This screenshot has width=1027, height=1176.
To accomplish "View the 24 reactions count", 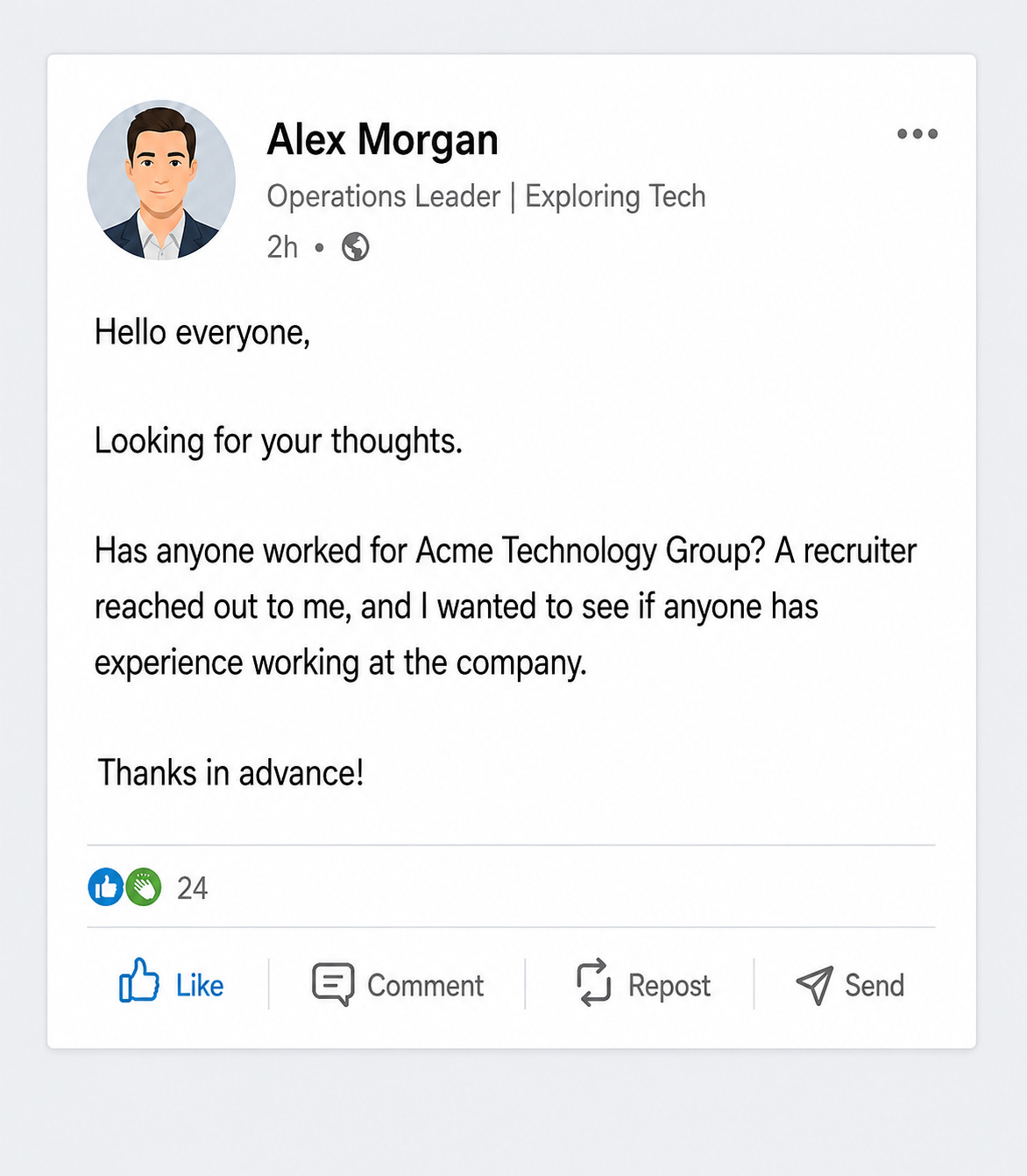I will 193,889.
